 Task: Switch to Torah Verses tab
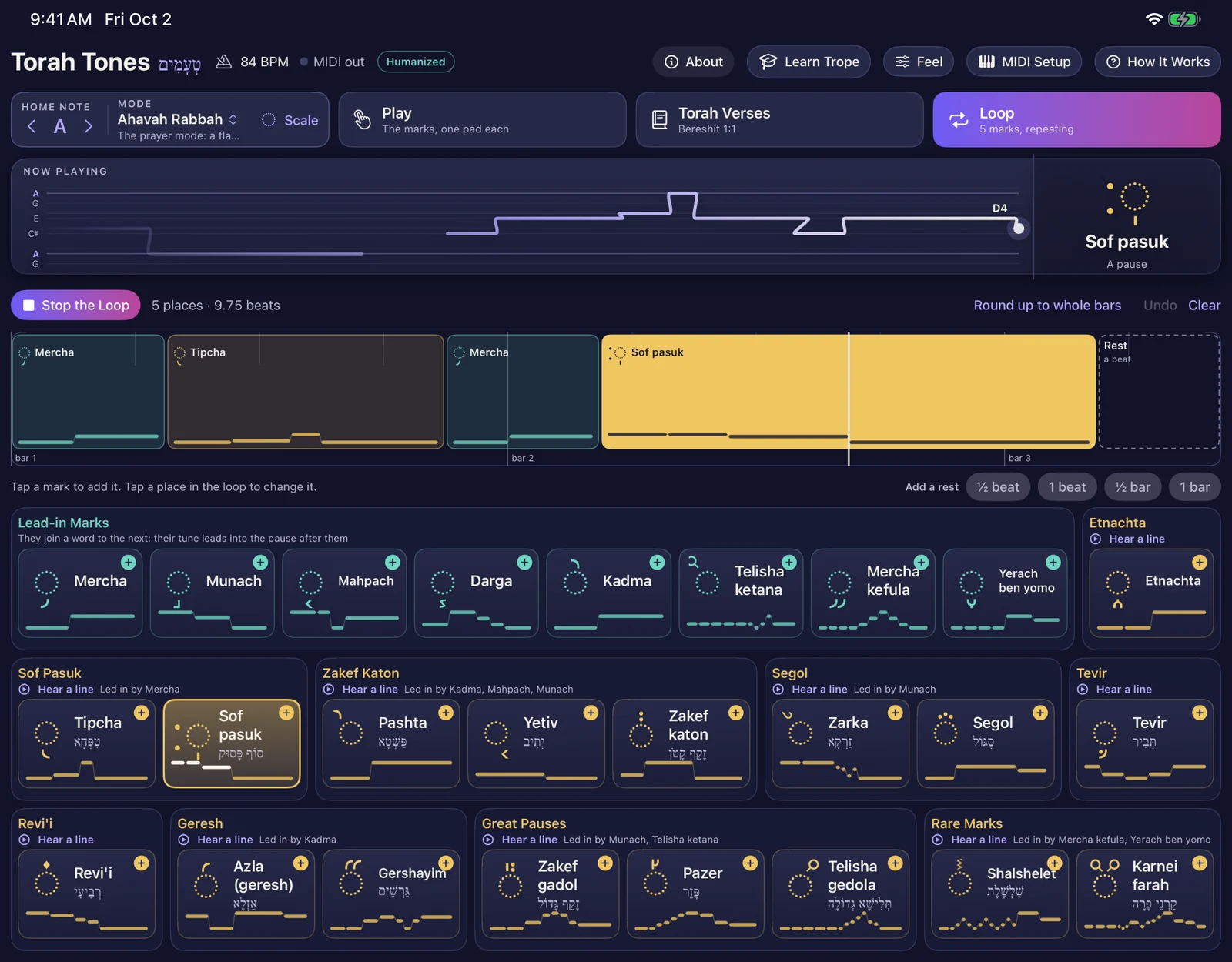point(779,120)
